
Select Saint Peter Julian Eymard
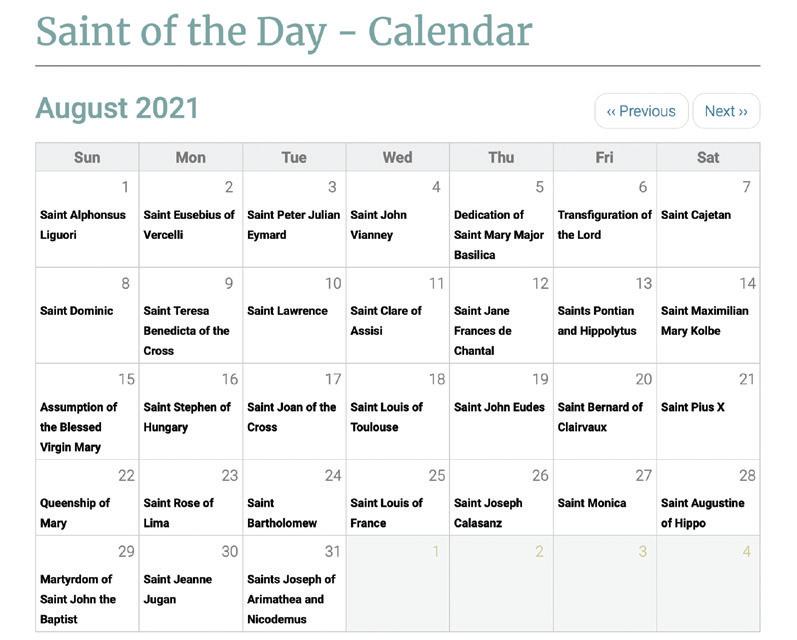pos(293,225)
